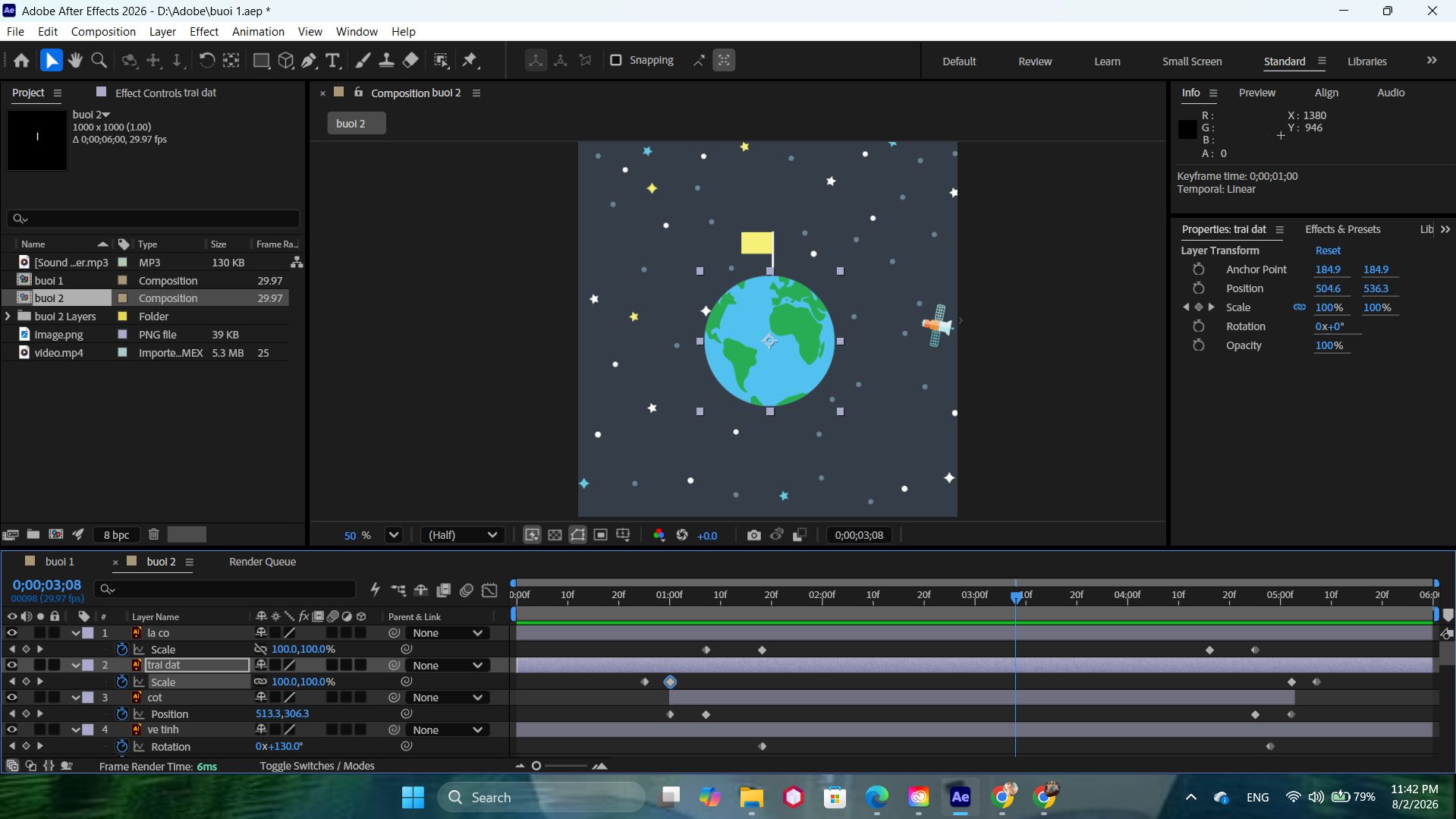The width and height of the screenshot is (1456, 819).
Task: Toggle Scale stopwatch for trai dat layer
Action: pyautogui.click(x=121, y=682)
